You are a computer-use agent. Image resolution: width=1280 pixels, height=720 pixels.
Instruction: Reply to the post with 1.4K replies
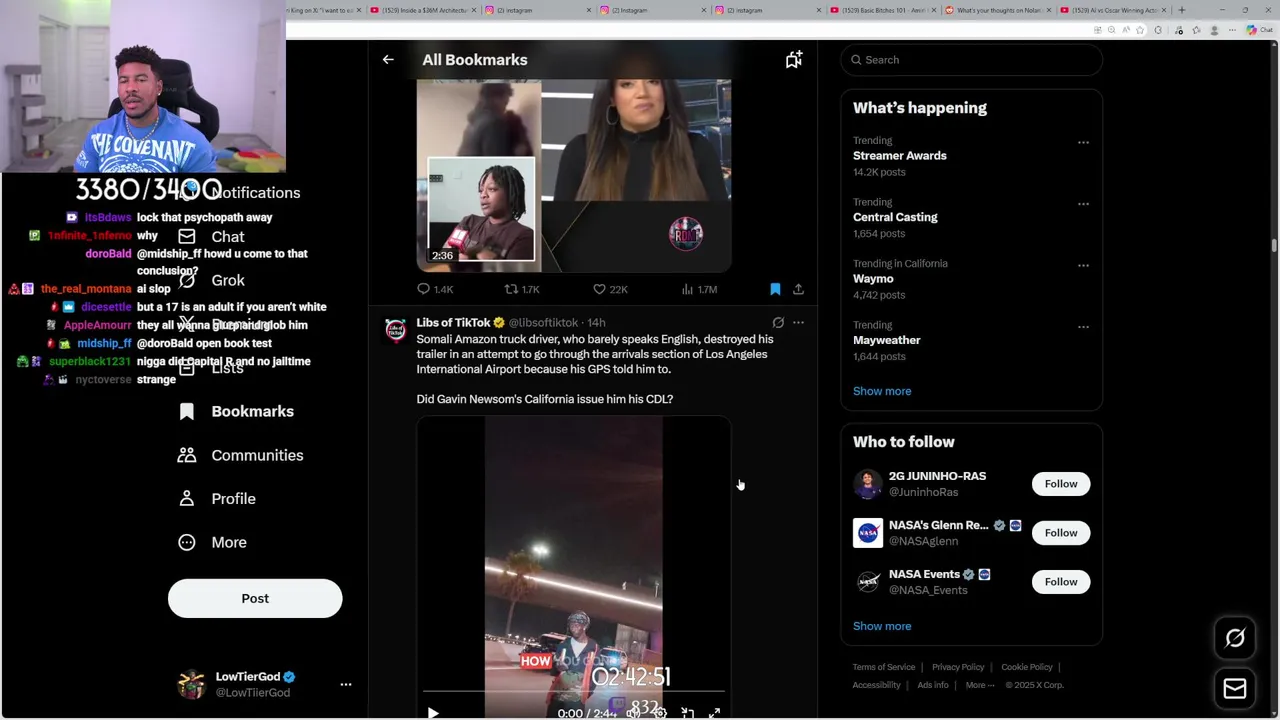(435, 289)
